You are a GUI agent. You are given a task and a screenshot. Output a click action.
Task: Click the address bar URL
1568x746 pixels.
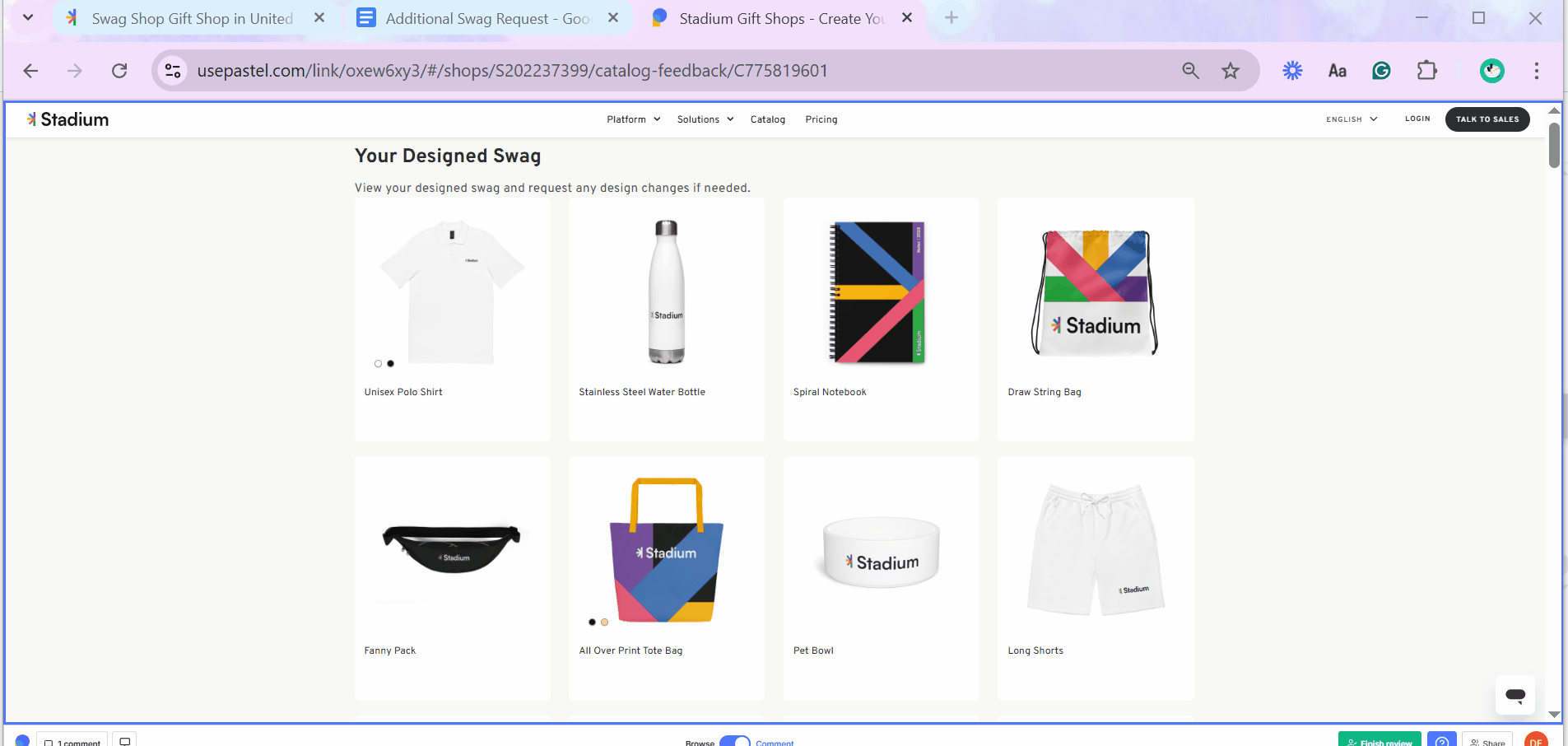(x=512, y=71)
